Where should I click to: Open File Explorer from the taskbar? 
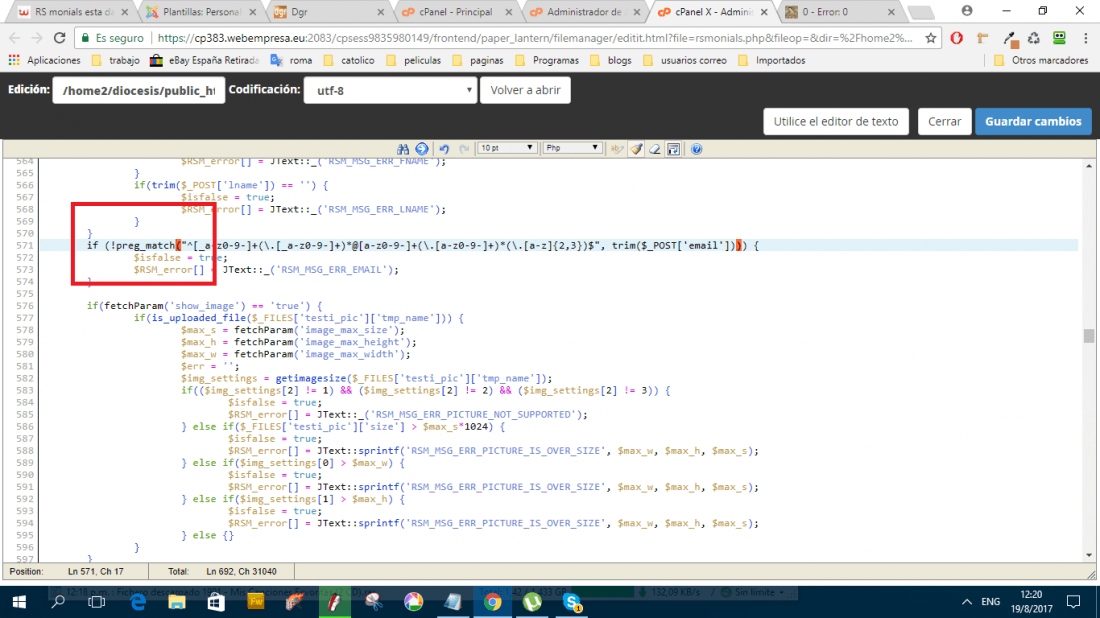176,602
